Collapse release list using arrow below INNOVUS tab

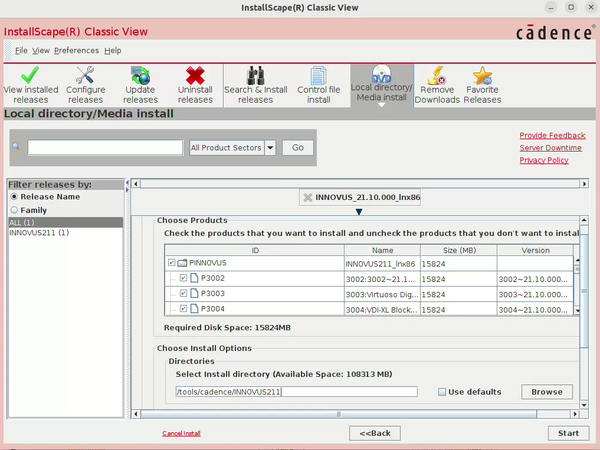pos(360,211)
